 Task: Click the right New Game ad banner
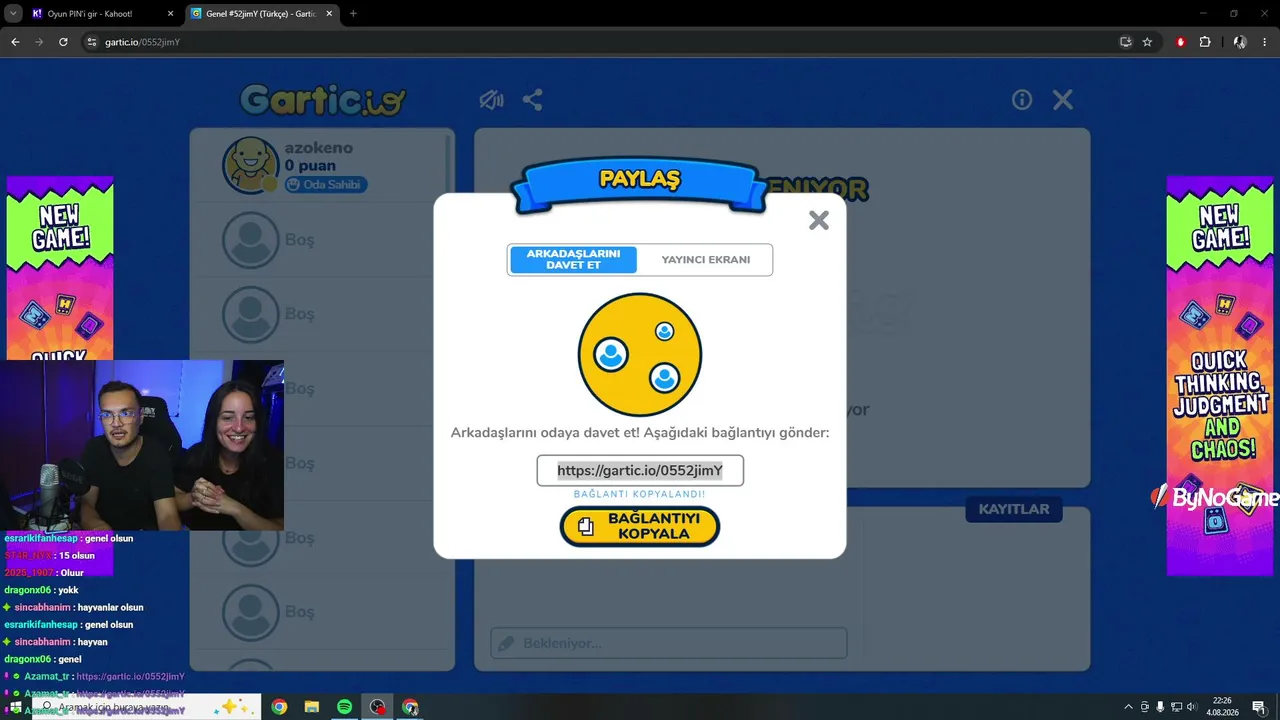click(x=1220, y=376)
